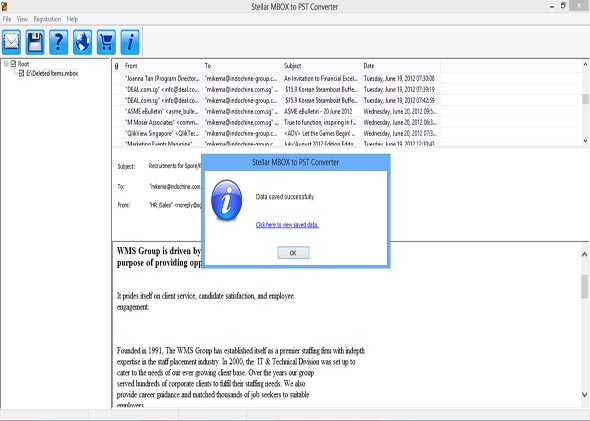The image size is (590, 421).
Task: Select the M Moser Associates email row
Action: pyautogui.click(x=277, y=122)
